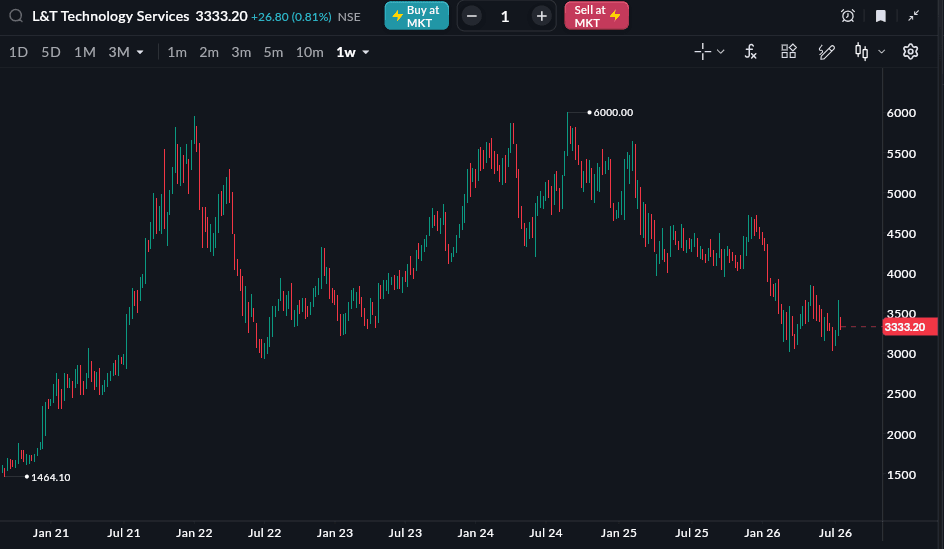Screen dimensions: 944x549
Task: Open drawing tools pencil-ruler icon
Action: (x=827, y=52)
